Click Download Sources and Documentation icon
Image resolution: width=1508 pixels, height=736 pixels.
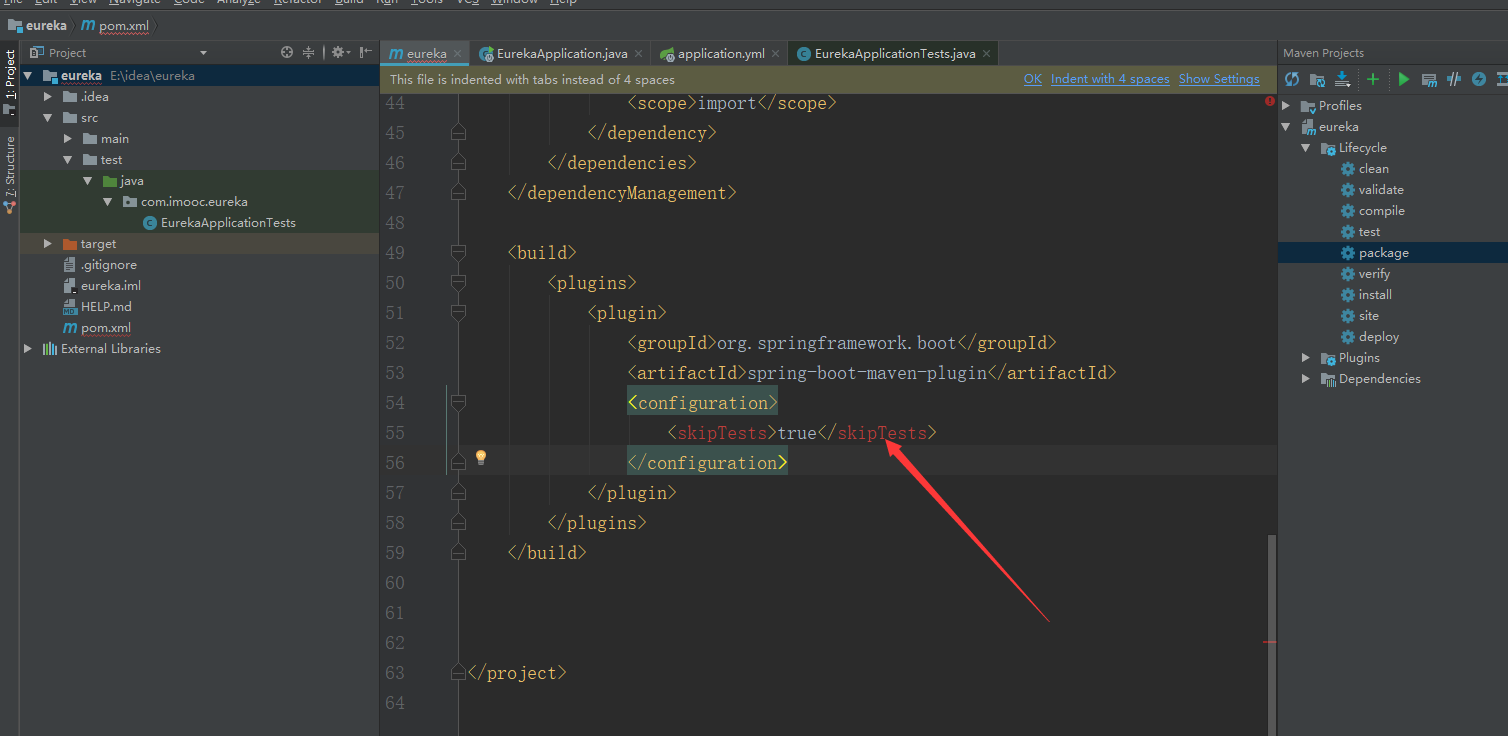(1342, 79)
